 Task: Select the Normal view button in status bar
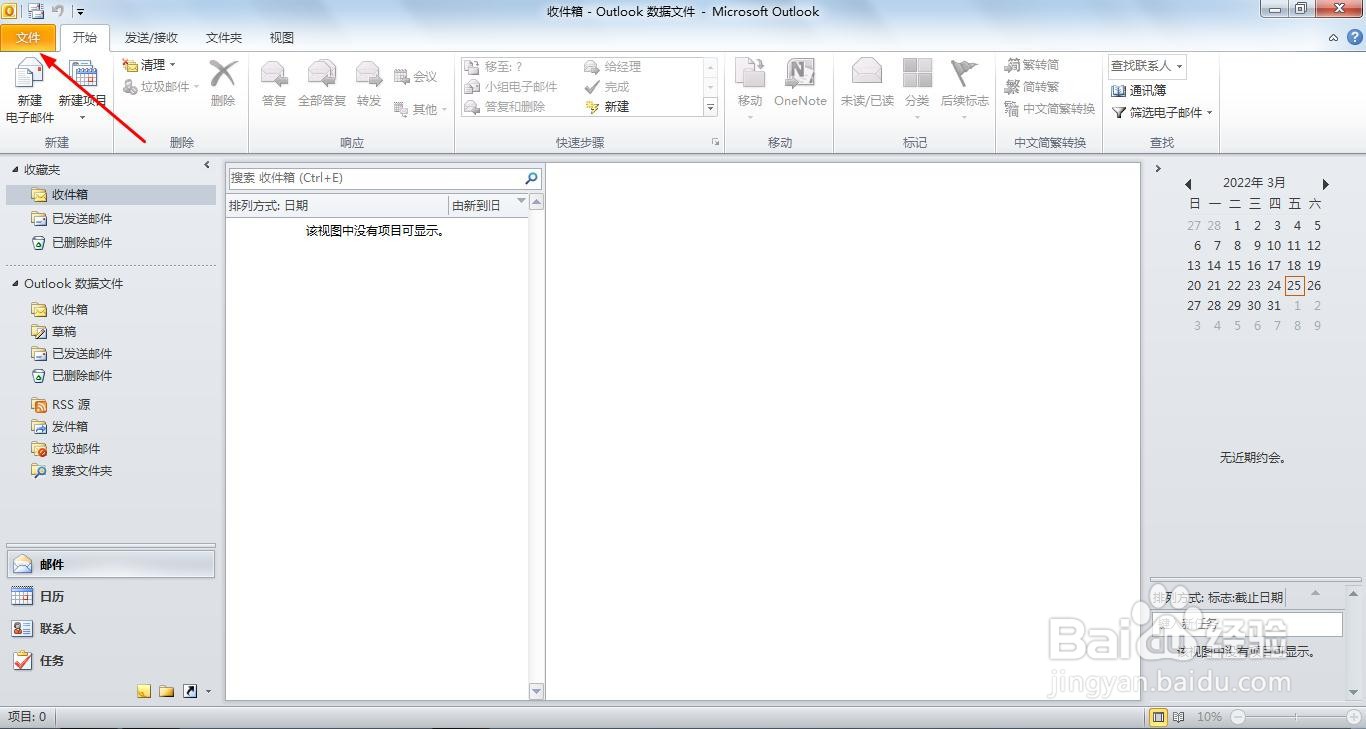[x=1158, y=717]
